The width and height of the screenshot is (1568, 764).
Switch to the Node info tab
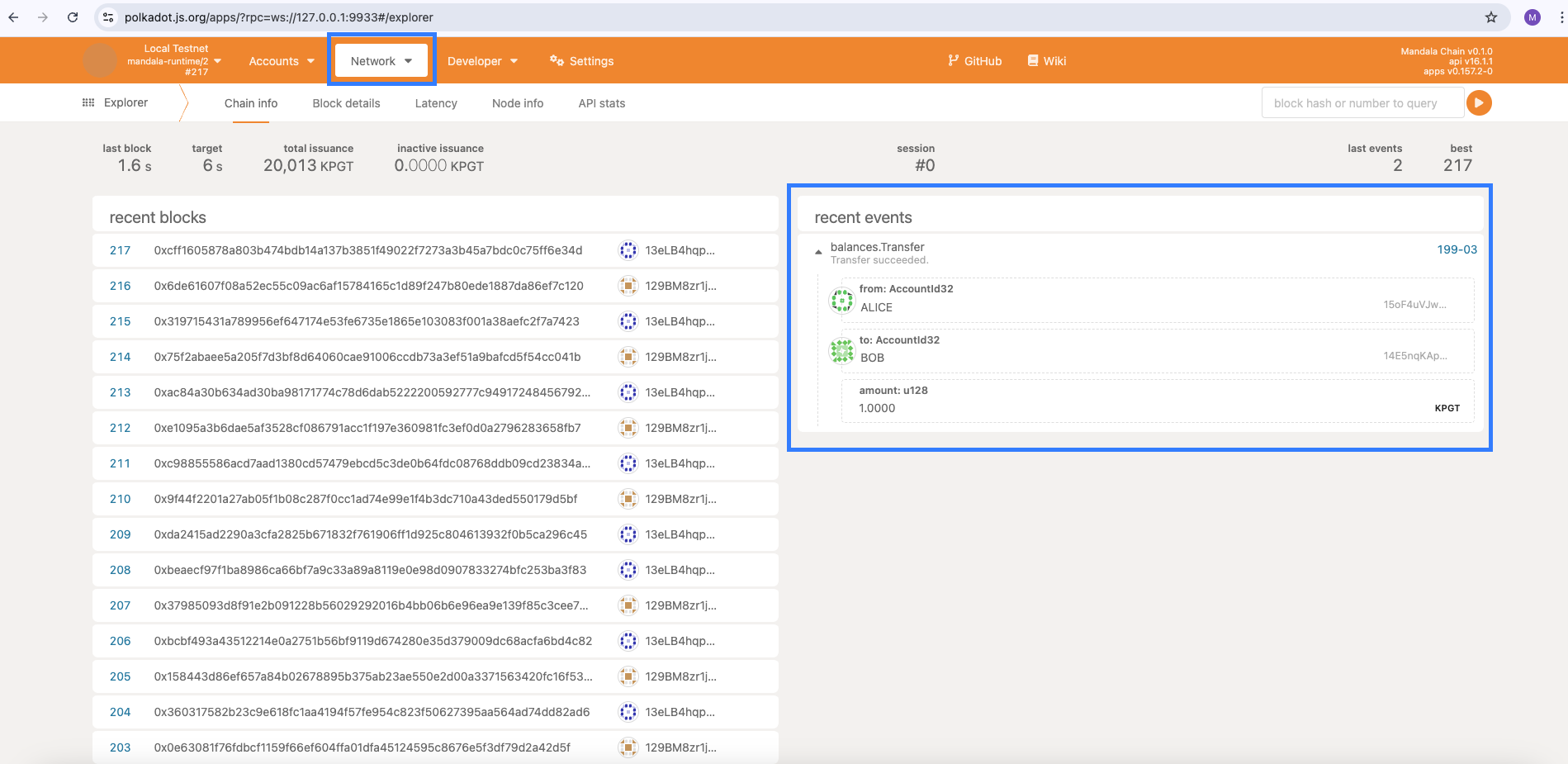tap(518, 103)
